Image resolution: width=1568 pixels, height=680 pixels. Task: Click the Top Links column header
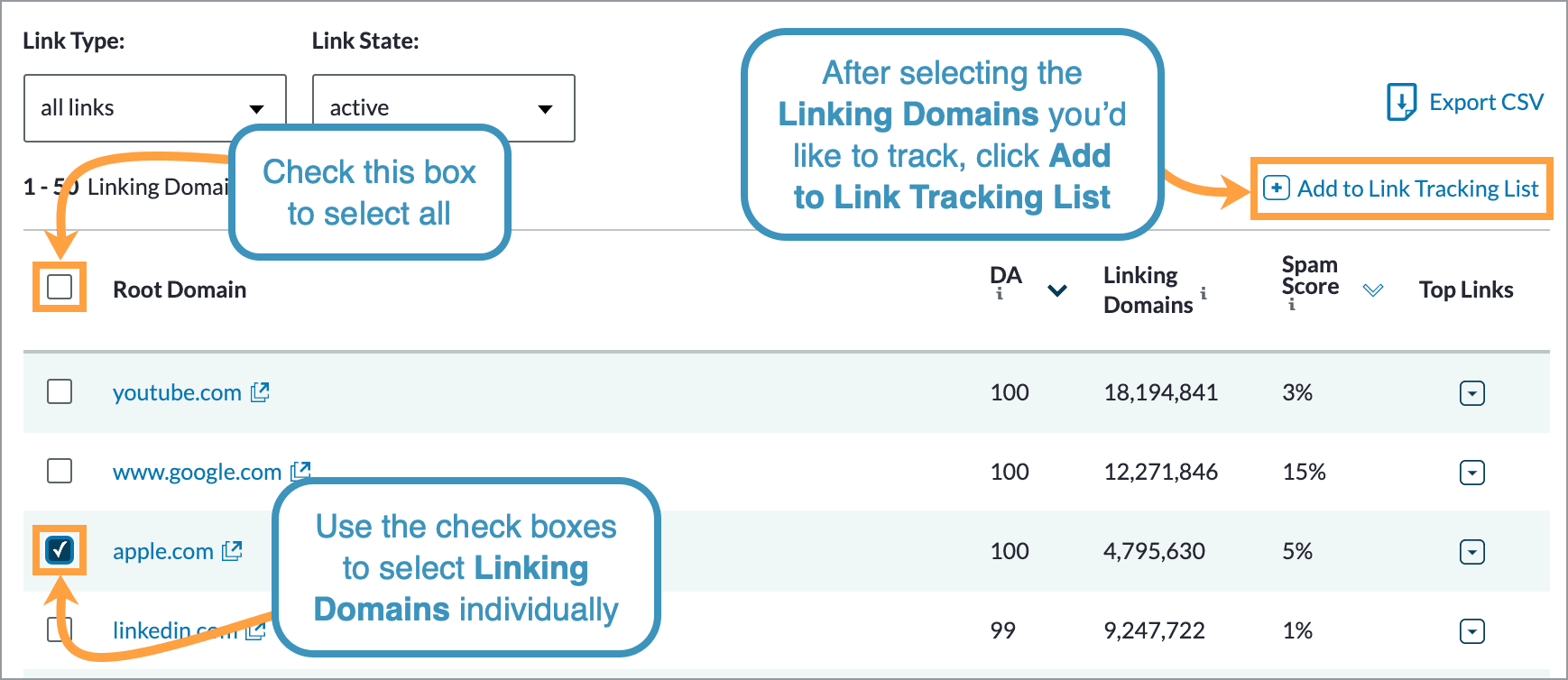click(x=1466, y=289)
